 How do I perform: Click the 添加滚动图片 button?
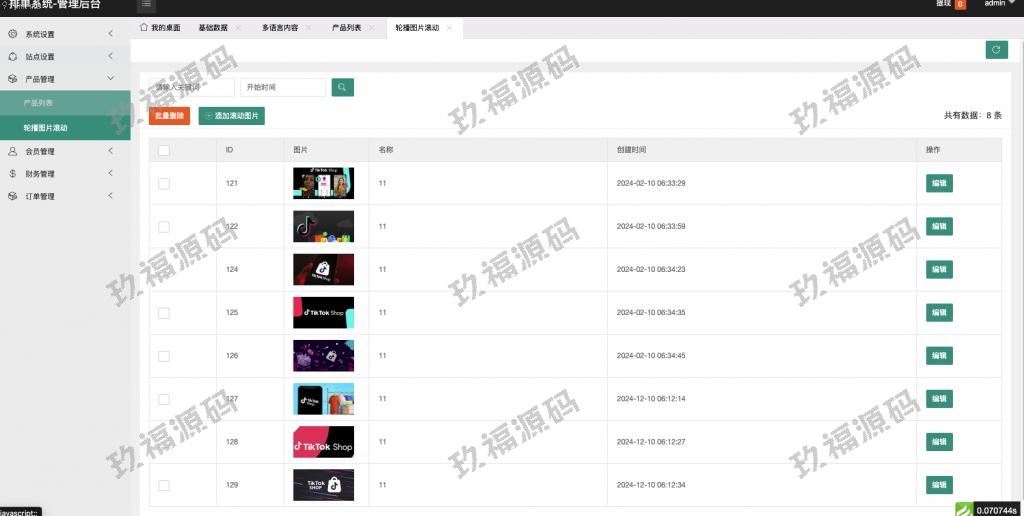[232, 117]
